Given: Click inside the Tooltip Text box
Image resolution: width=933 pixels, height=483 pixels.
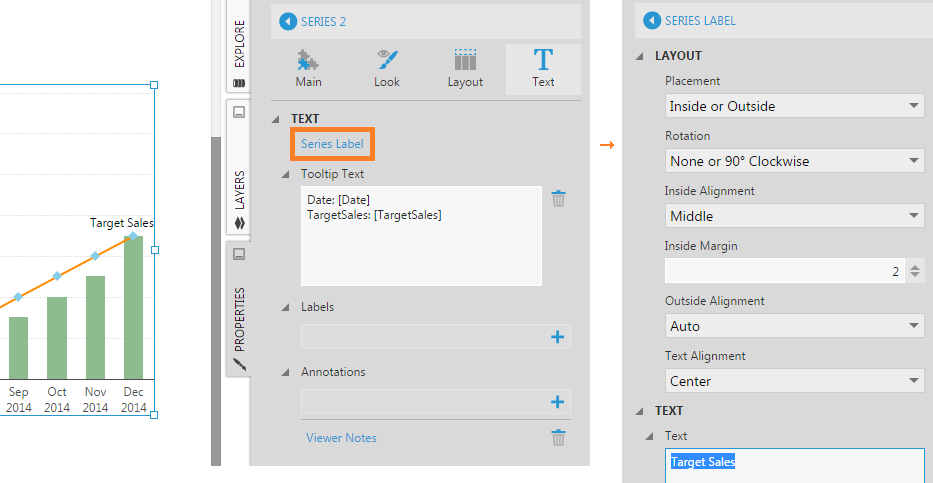Looking at the screenshot, I should click(421, 236).
